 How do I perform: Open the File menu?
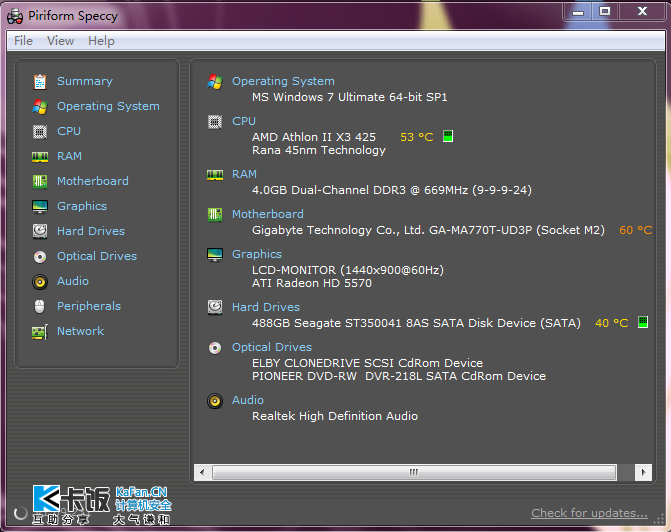23,41
